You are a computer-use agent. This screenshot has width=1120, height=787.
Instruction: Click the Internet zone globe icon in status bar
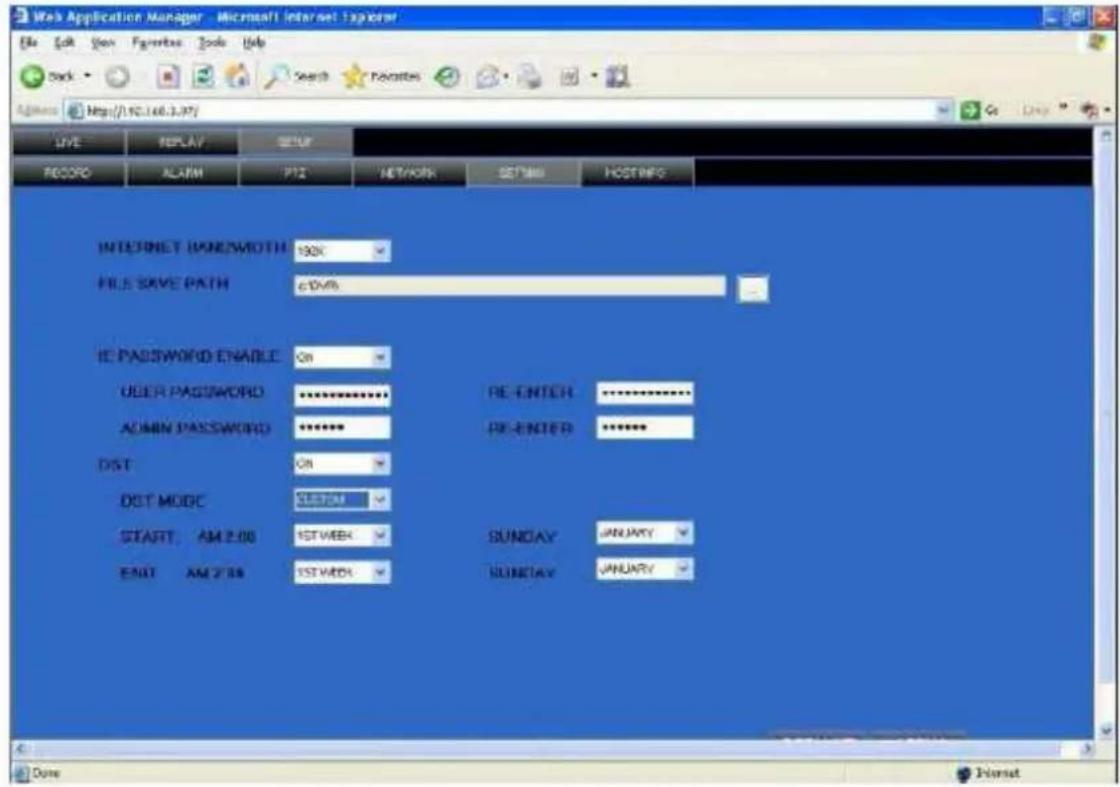coord(964,773)
